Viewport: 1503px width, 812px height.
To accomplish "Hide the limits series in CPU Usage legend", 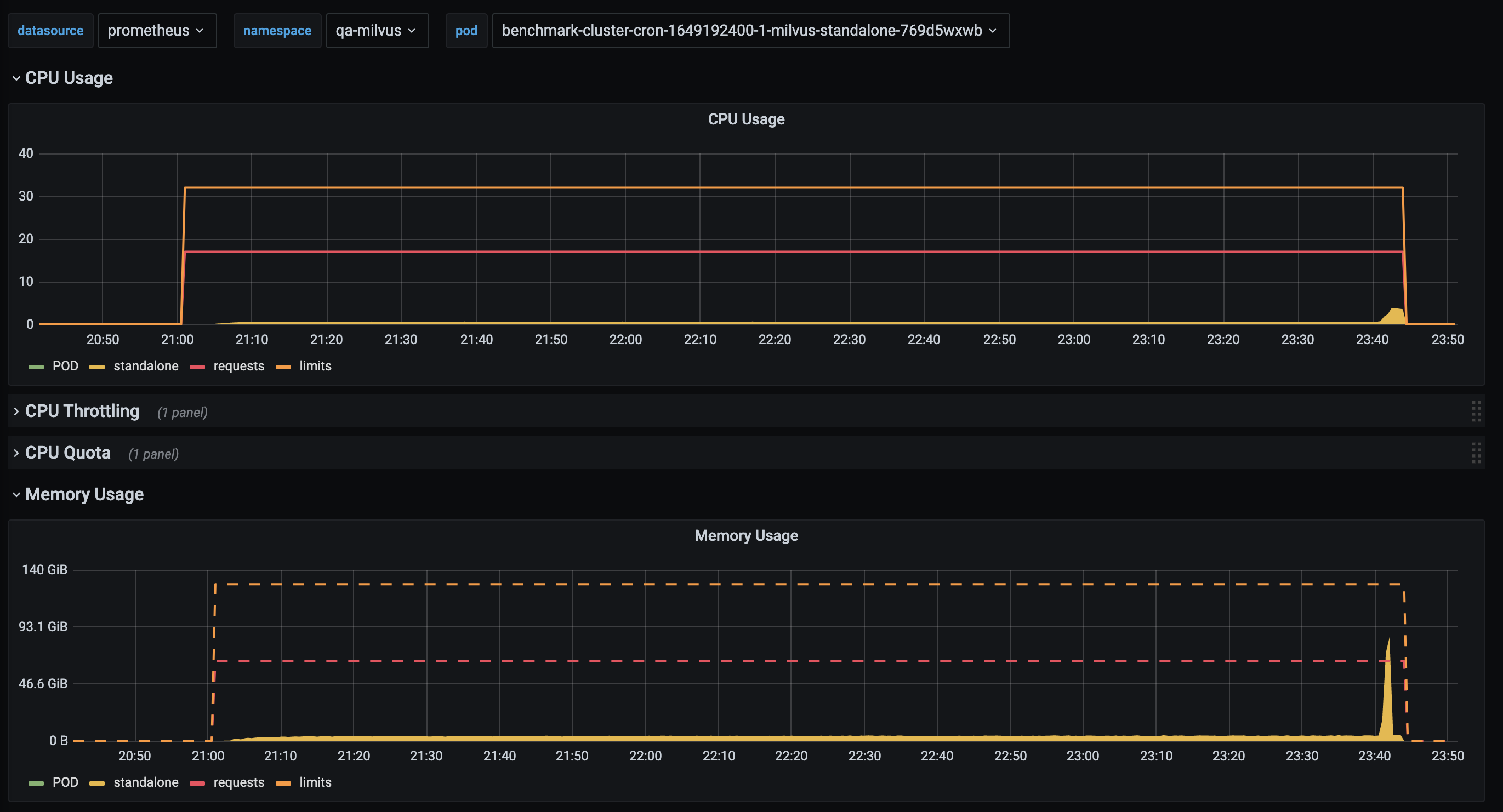I will coord(316,366).
